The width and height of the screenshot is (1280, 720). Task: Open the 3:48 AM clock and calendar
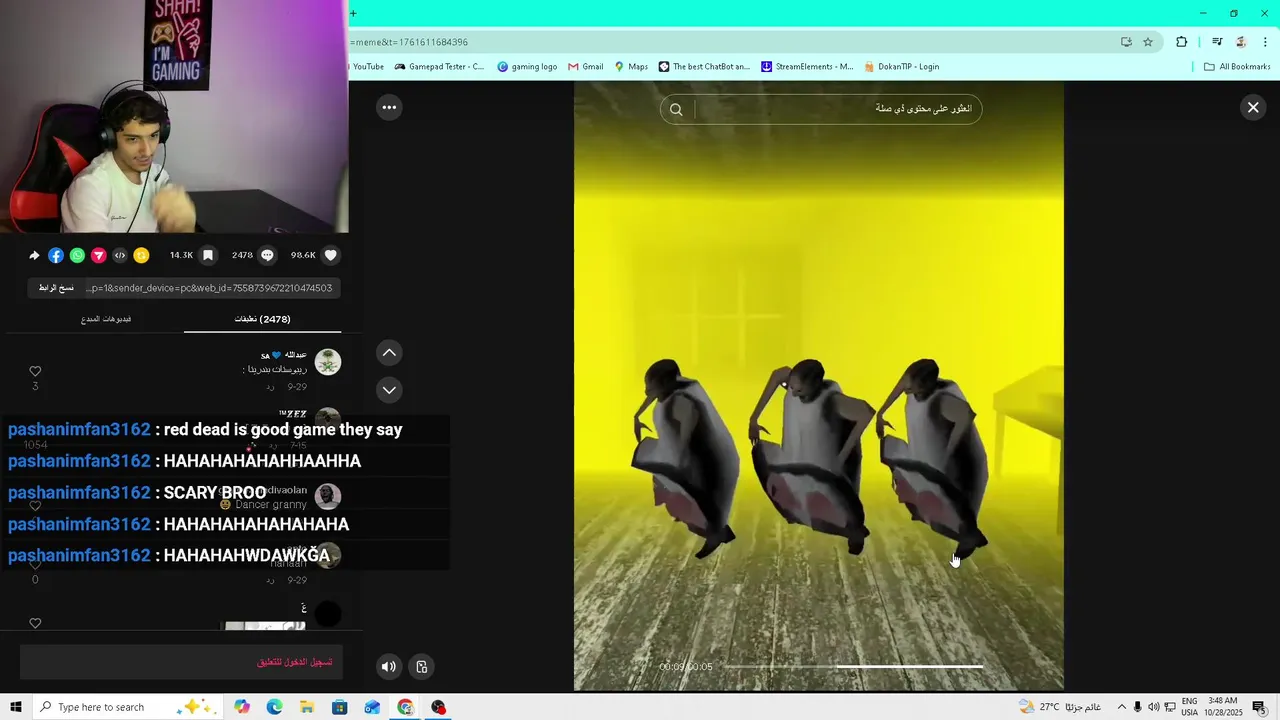click(1224, 707)
